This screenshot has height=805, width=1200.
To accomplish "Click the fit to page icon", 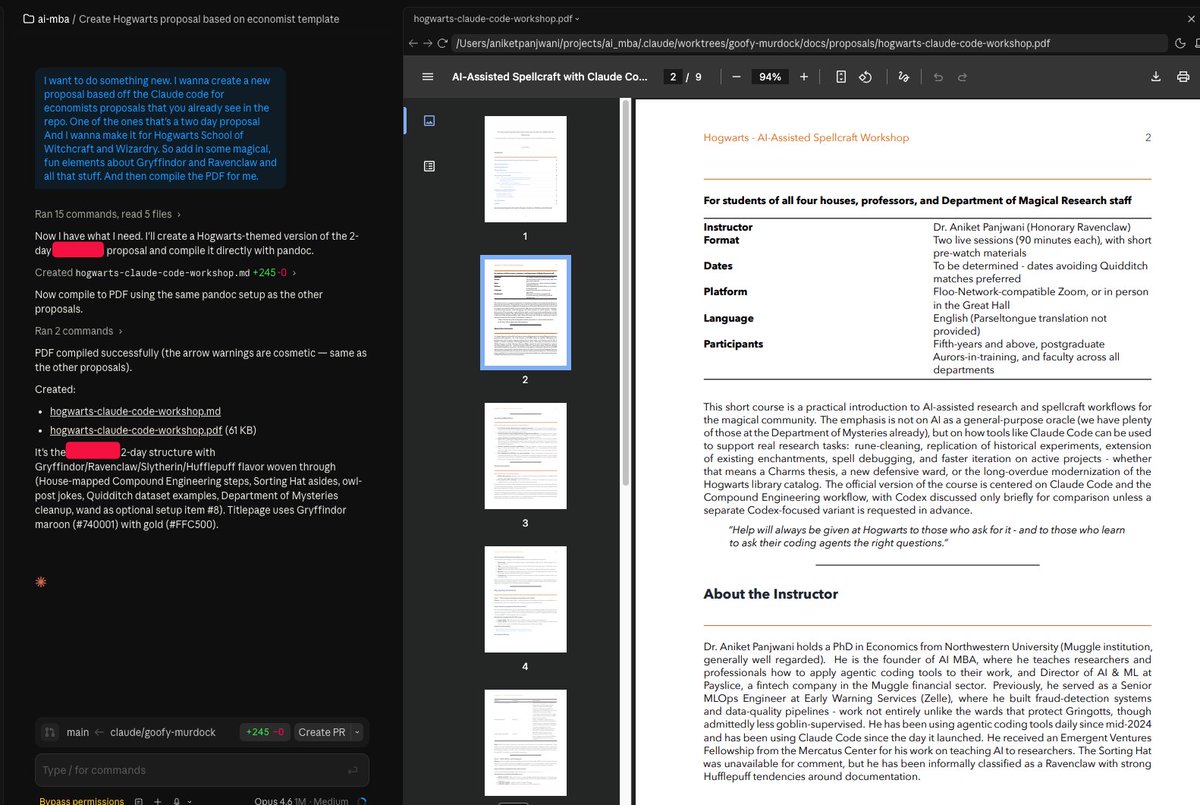I will [841, 77].
